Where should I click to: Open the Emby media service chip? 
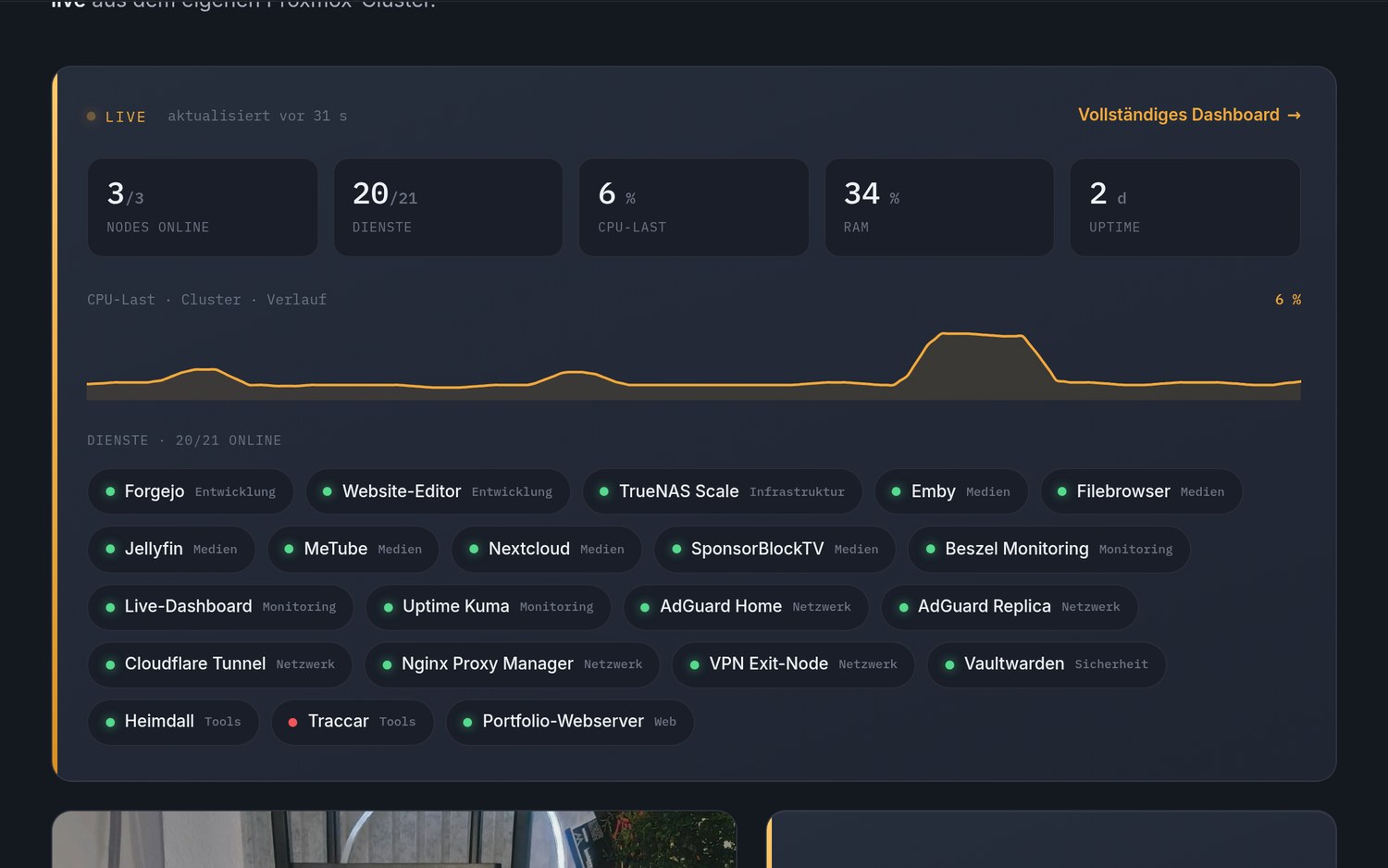[951, 491]
